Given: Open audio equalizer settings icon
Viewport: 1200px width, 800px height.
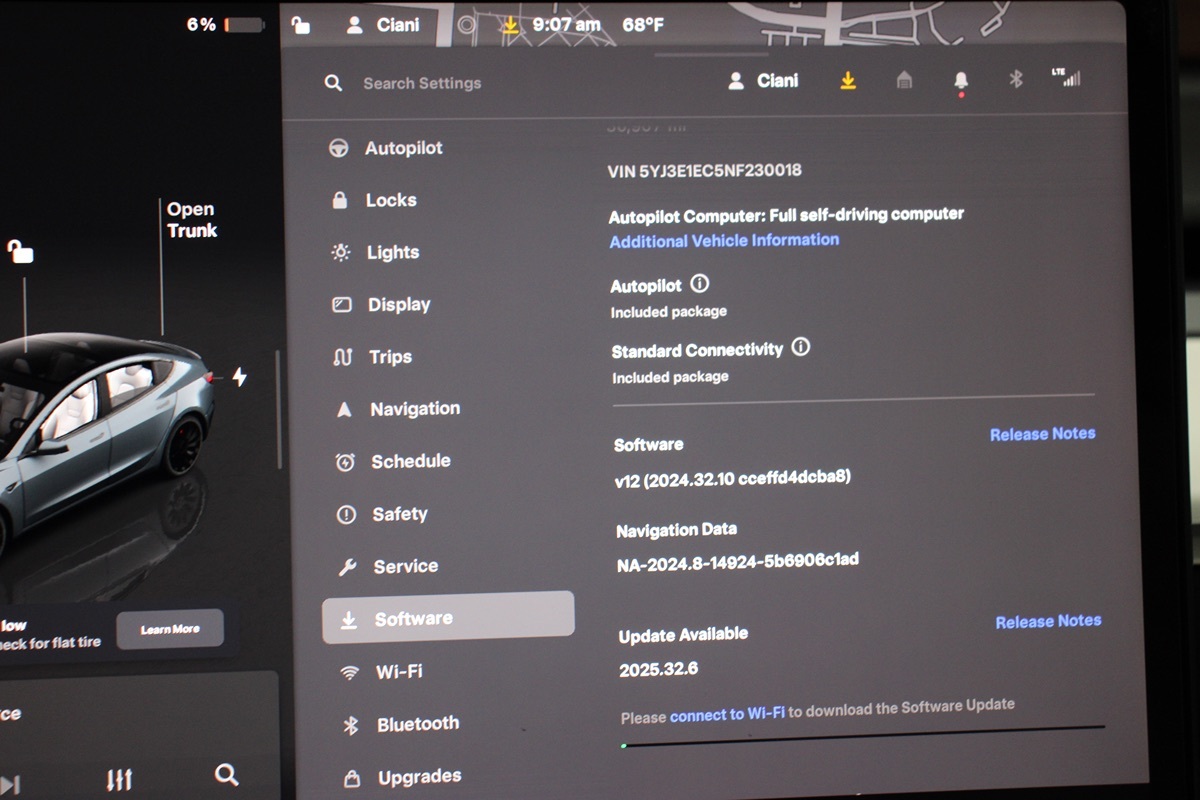Looking at the screenshot, I should click(119, 779).
